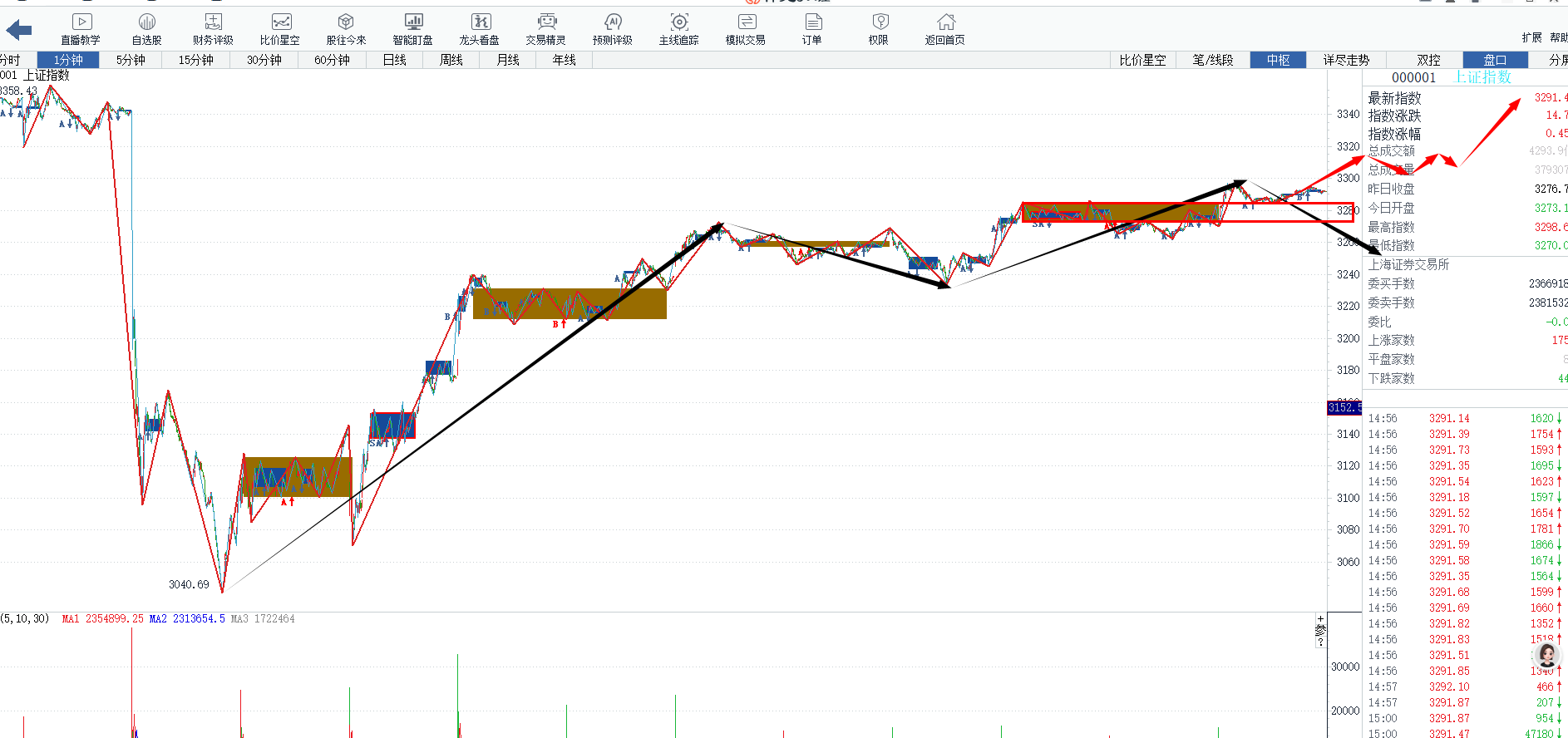1568x738 pixels.
Task: Open 财务评级 financial rating
Action: tap(213, 29)
